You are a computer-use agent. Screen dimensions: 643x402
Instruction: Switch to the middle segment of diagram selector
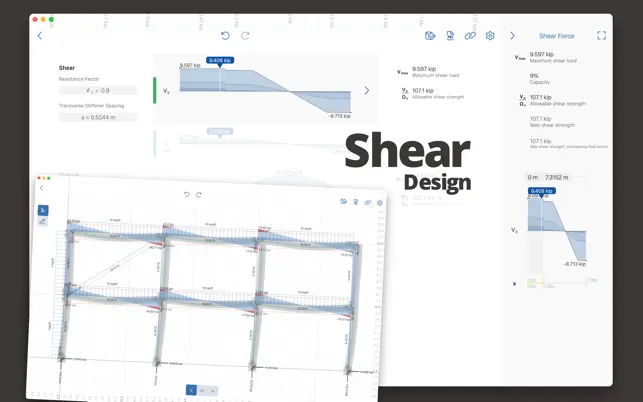click(x=202, y=391)
